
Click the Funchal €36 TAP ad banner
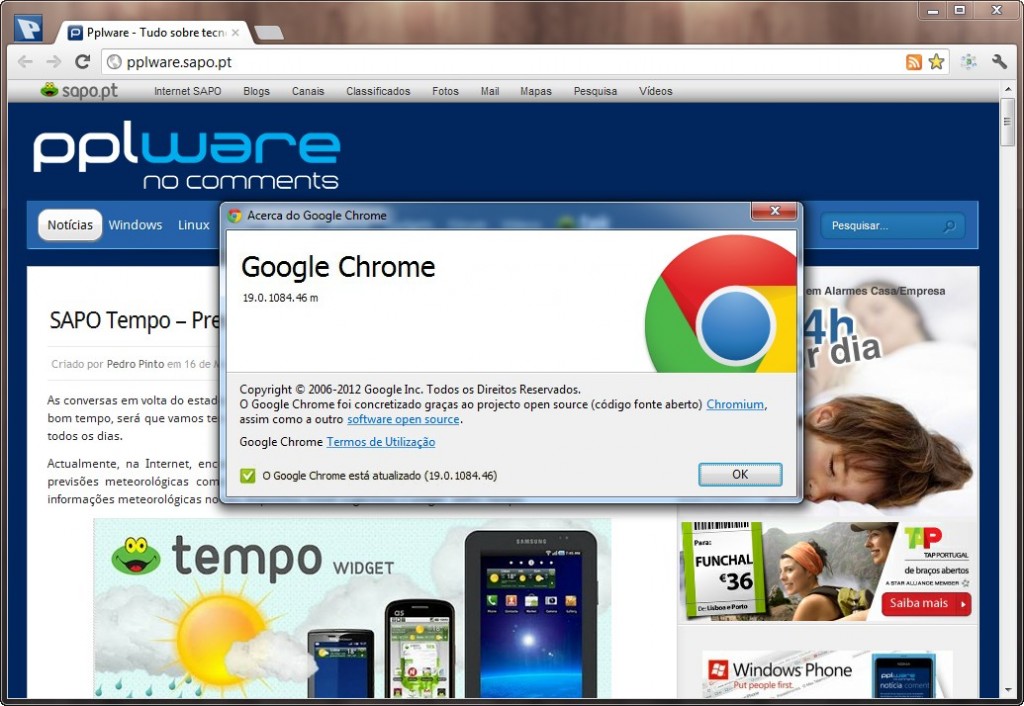click(x=827, y=571)
